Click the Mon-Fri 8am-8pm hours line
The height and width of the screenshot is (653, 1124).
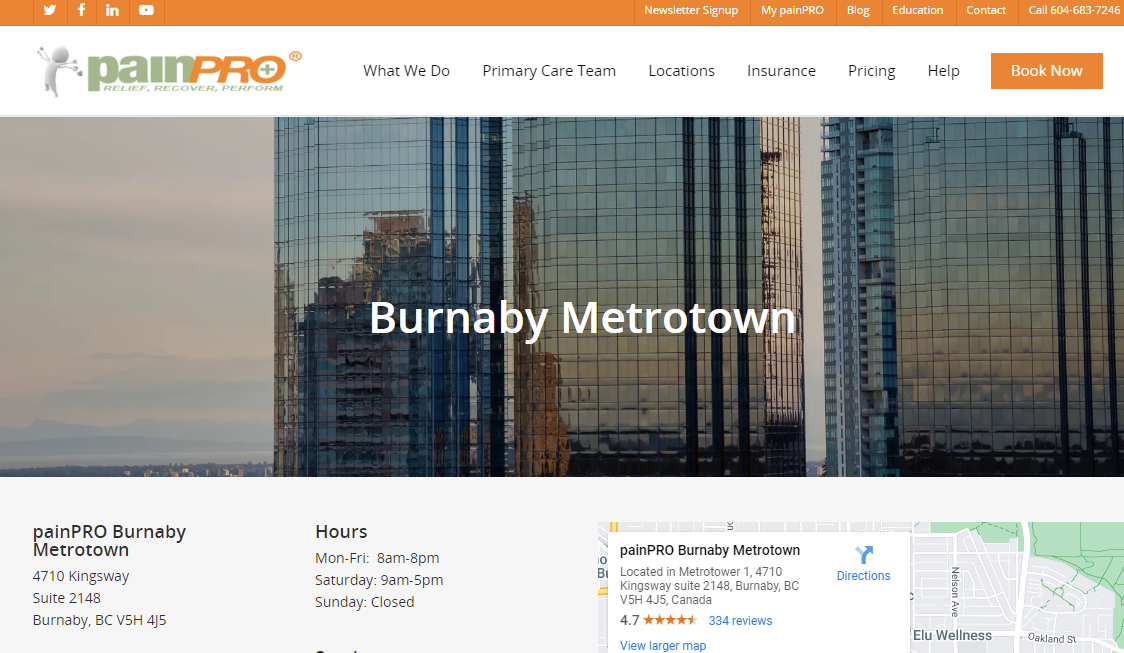click(377, 558)
